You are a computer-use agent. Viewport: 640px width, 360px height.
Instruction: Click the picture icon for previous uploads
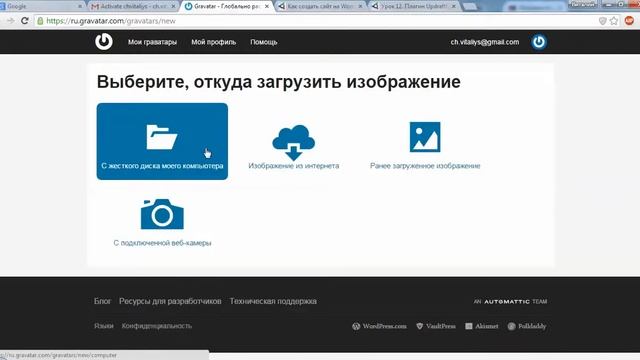click(x=425, y=137)
